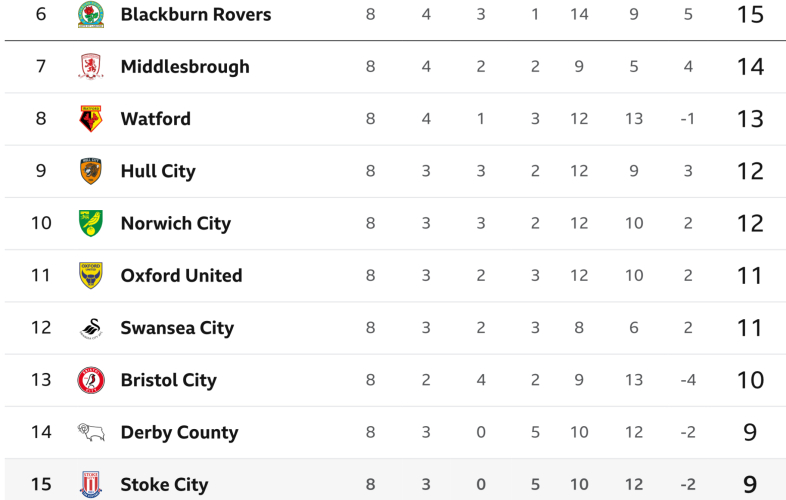This screenshot has height=500, width=786.
Task: Click the Watford club badge
Action: [91, 119]
